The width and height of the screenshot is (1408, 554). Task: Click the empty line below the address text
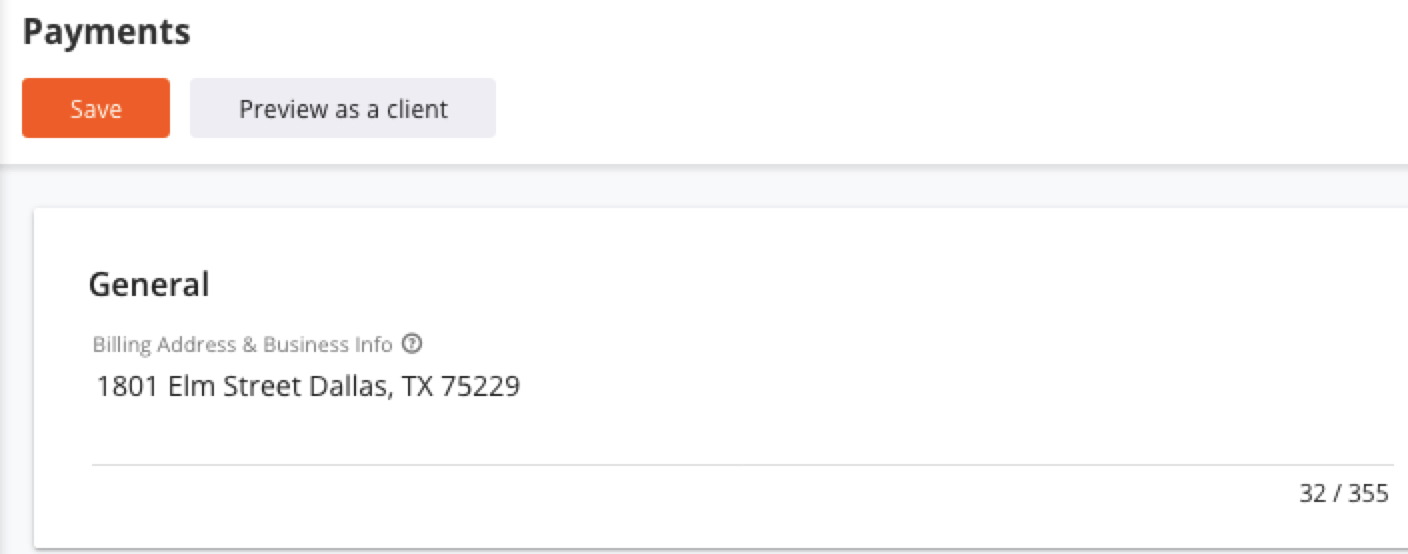740,432
